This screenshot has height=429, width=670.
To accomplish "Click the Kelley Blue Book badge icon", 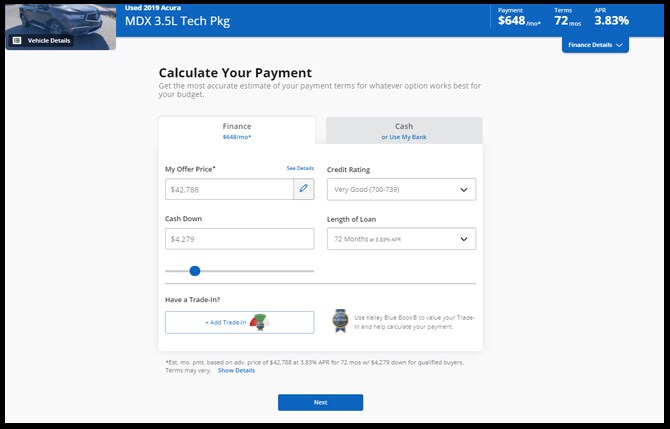I will (x=341, y=320).
